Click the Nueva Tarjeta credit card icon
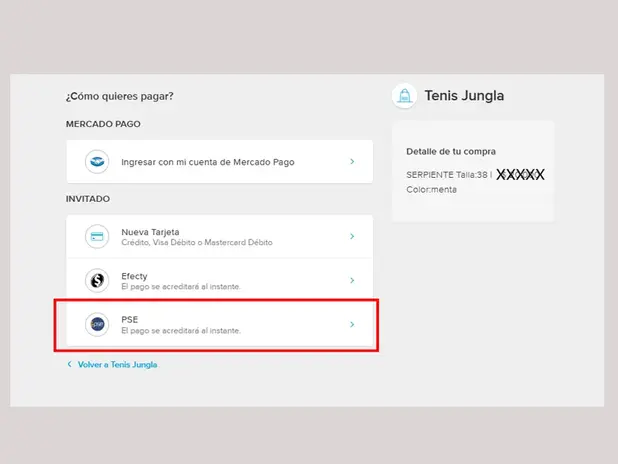 (97, 237)
